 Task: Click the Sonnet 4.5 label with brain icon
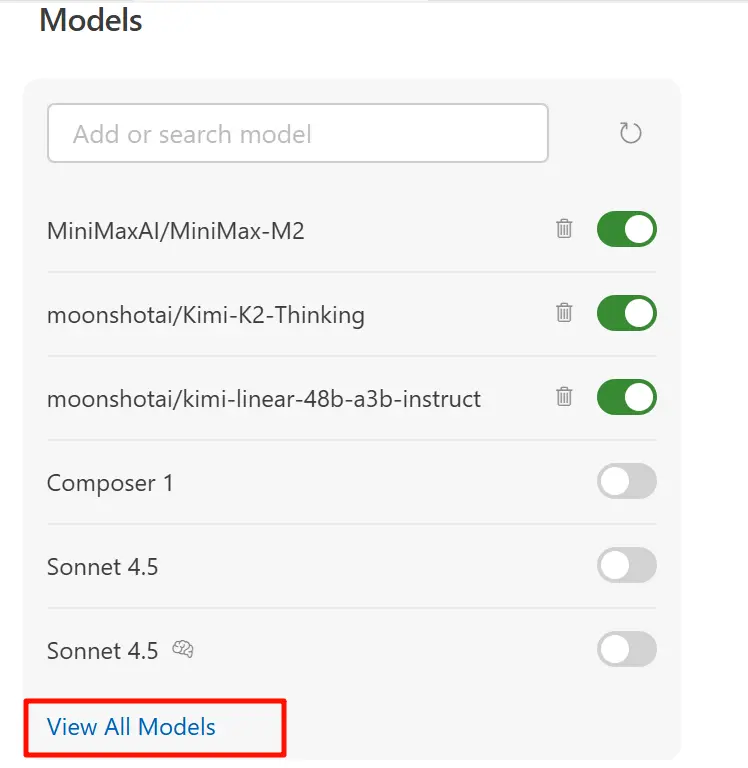(102, 651)
